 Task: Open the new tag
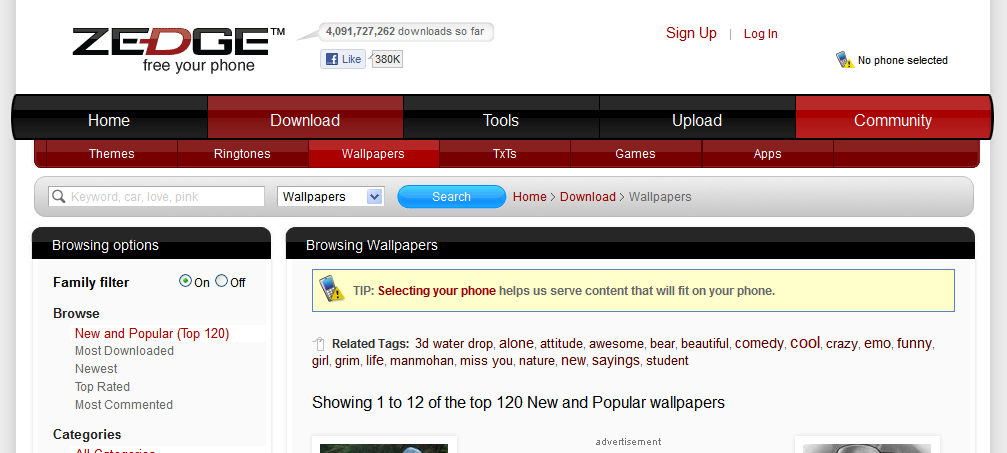coord(573,360)
